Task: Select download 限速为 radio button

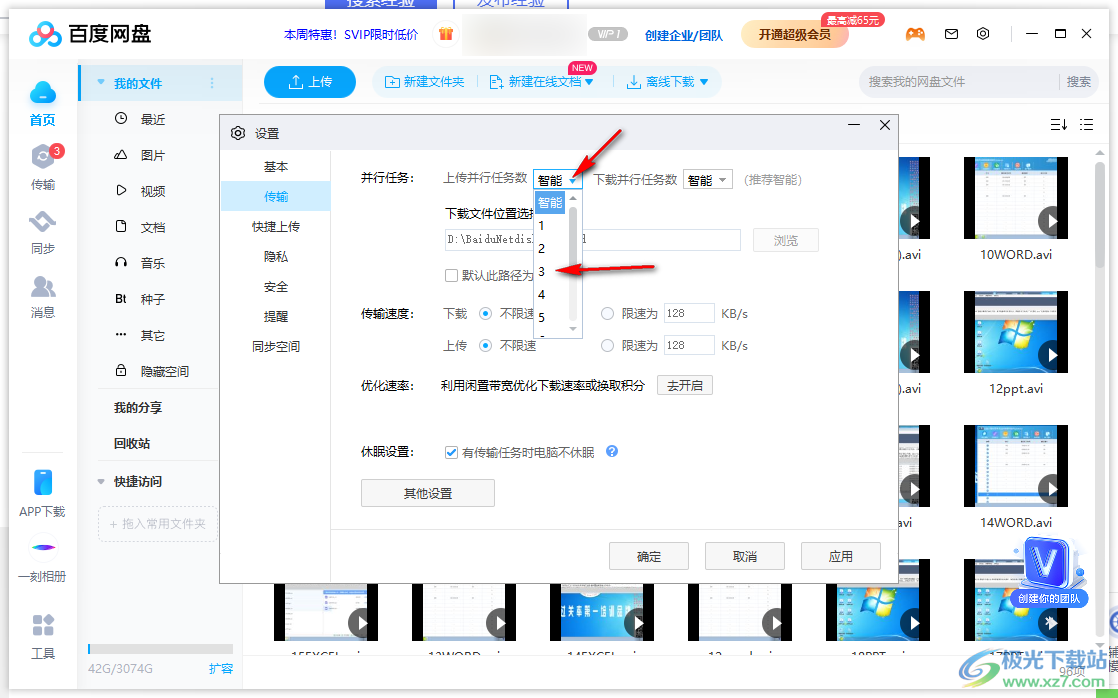Action: [x=607, y=314]
